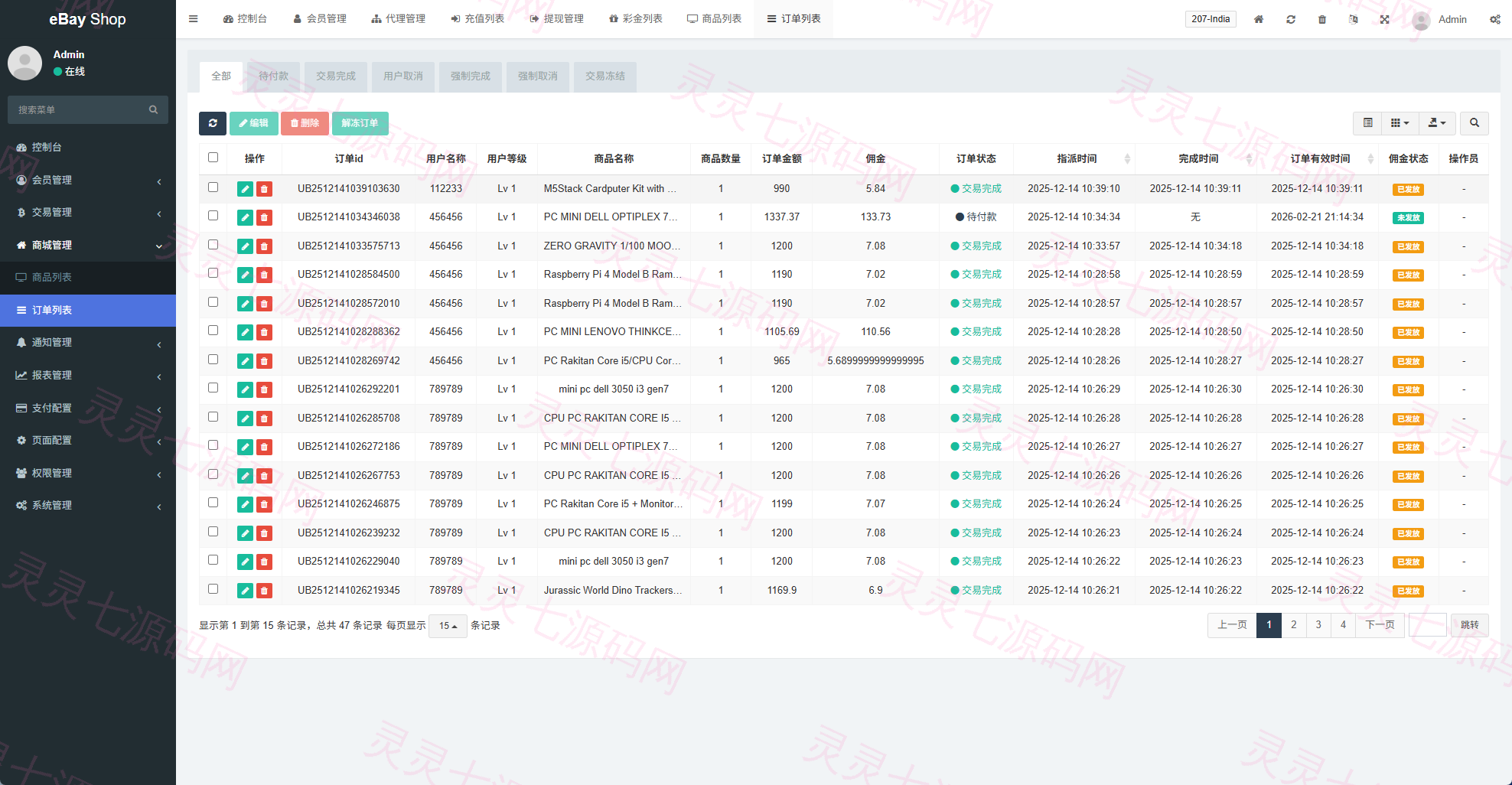Open 商品列表 in the sidebar
1512x785 pixels.
pos(88,278)
